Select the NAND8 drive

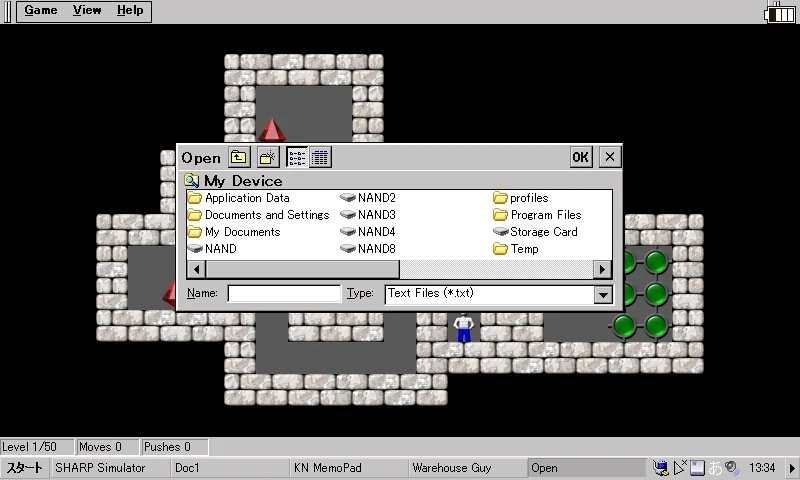(x=368, y=249)
